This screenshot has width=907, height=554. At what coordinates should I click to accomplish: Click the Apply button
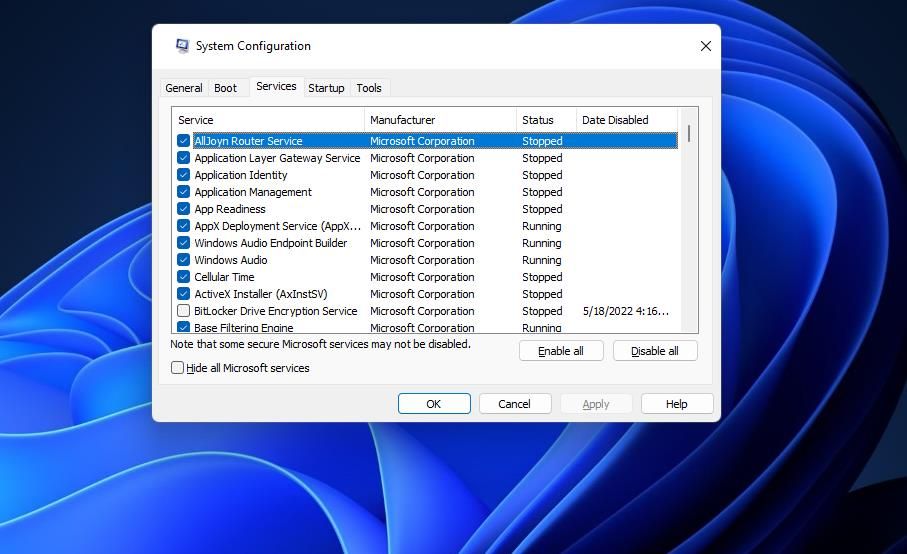[596, 404]
